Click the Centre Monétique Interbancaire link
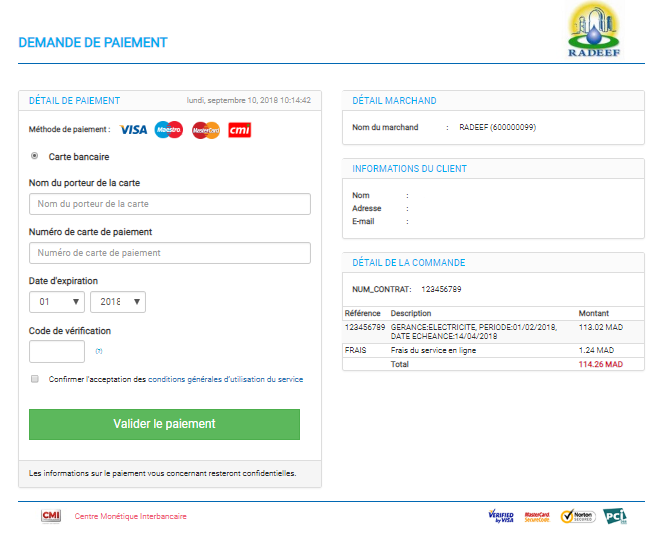This screenshot has height=541, width=653. pos(130,517)
